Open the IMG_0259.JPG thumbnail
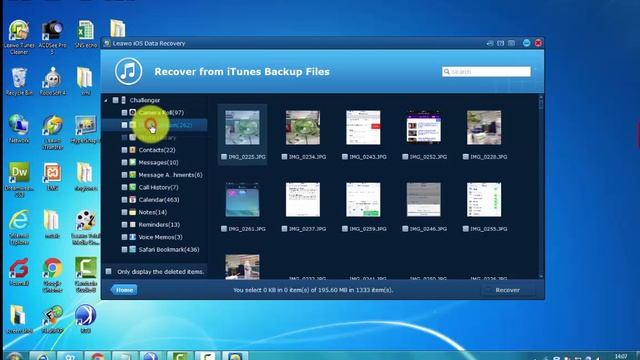The height and width of the screenshot is (360, 640). (x=363, y=200)
